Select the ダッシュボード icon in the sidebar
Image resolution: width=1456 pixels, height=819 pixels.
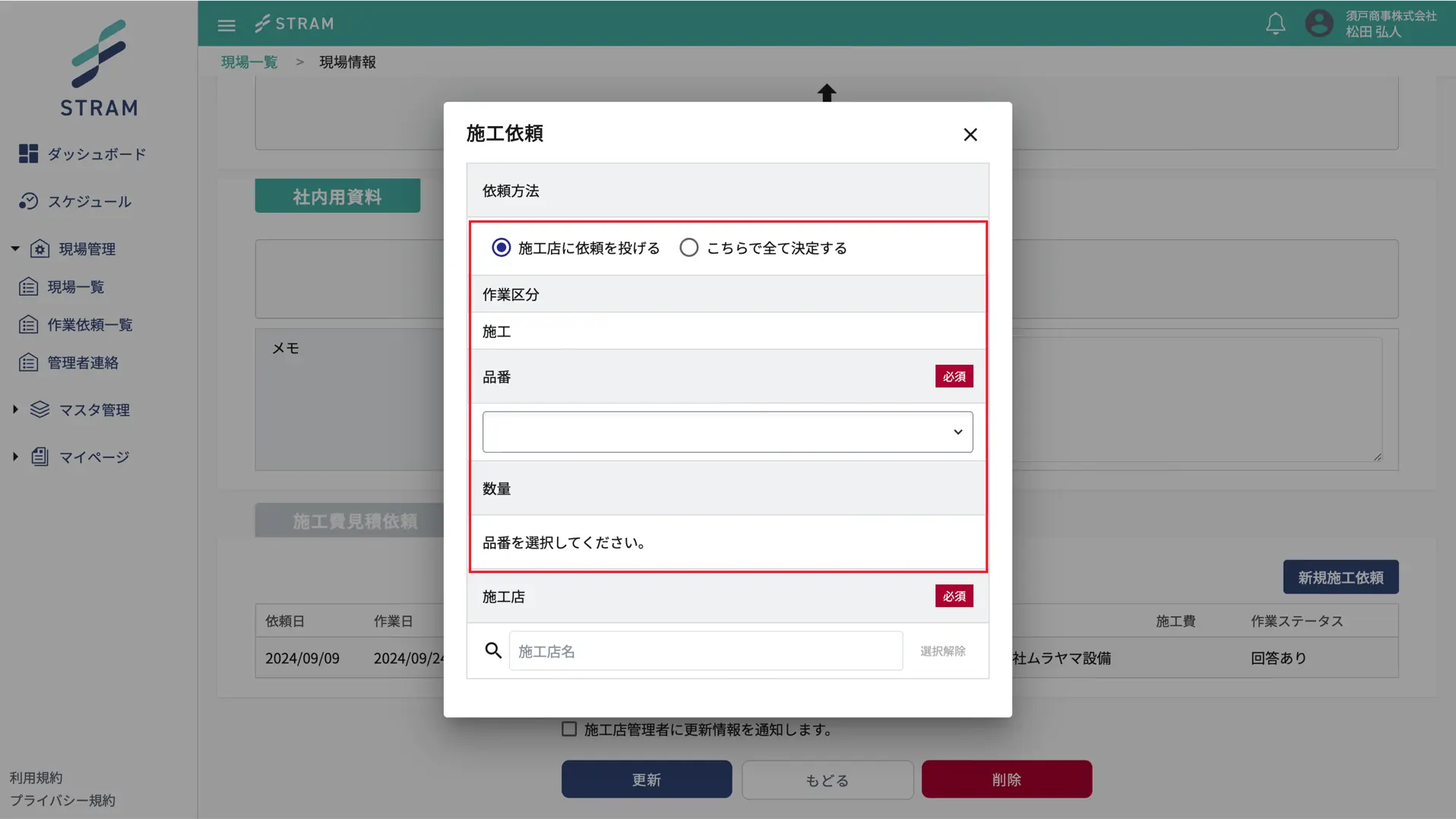[x=28, y=153]
